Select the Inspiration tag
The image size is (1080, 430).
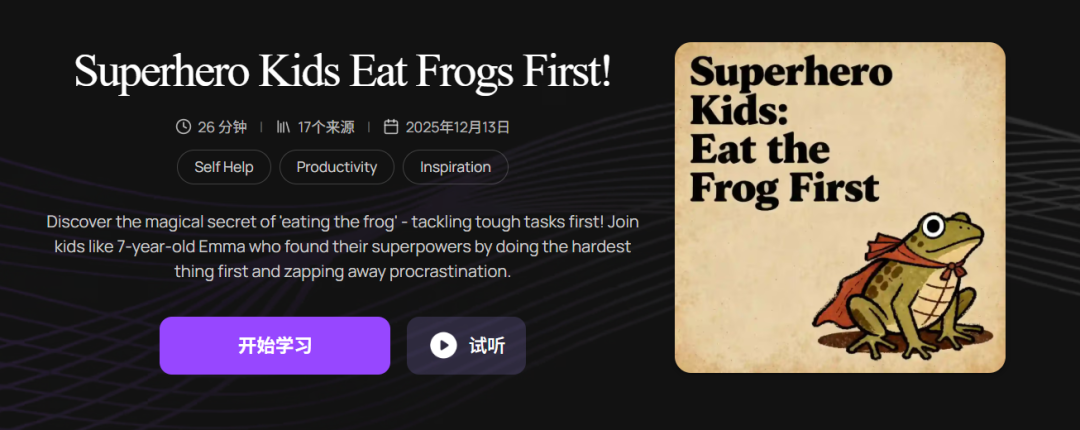click(455, 167)
